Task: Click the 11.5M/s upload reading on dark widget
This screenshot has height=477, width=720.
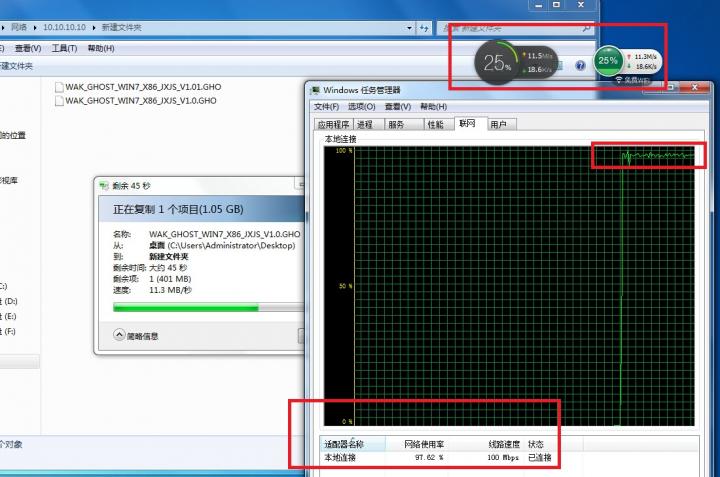Action: click(539, 56)
